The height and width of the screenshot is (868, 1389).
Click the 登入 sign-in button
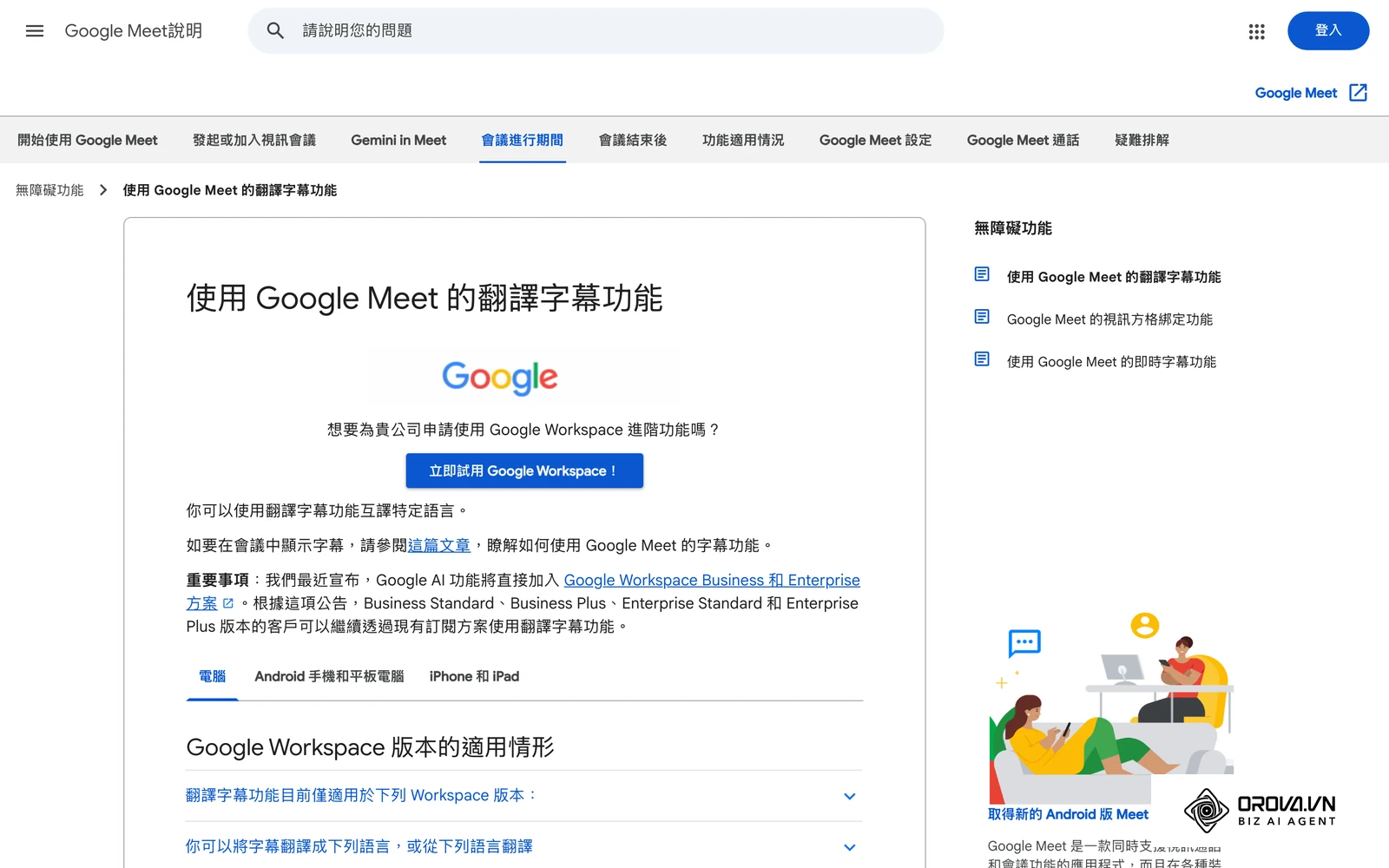tap(1328, 31)
